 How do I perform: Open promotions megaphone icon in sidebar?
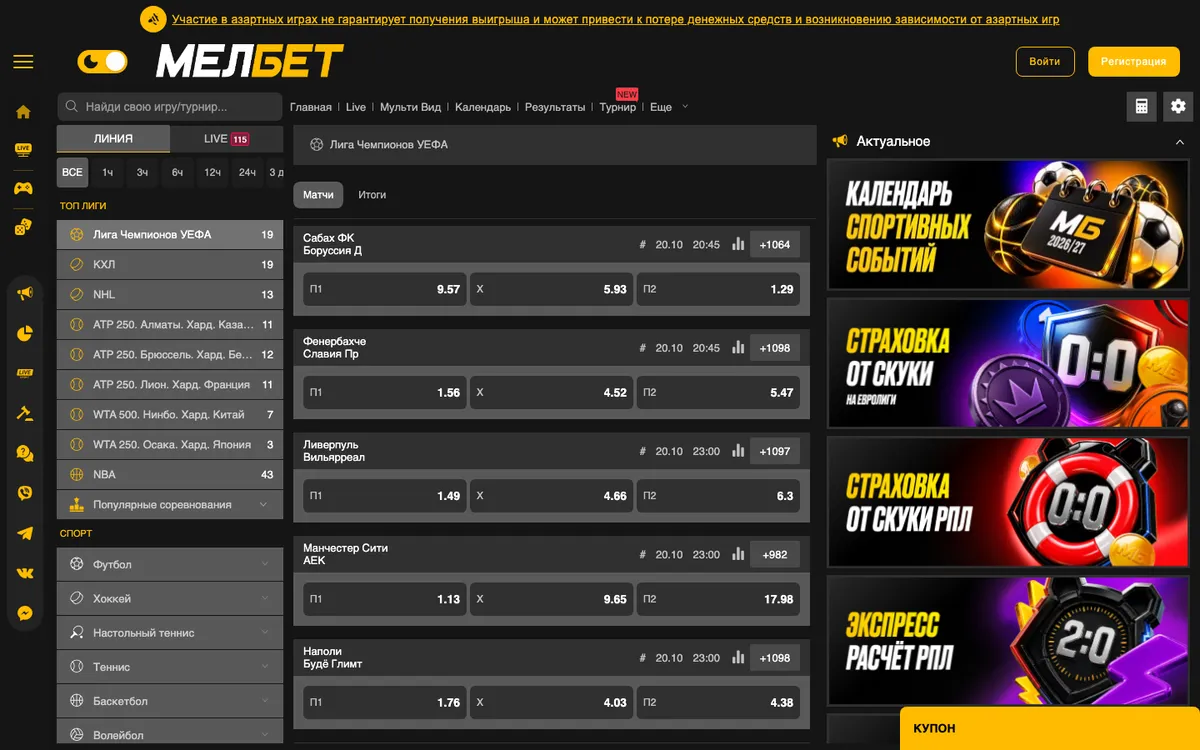pos(25,294)
